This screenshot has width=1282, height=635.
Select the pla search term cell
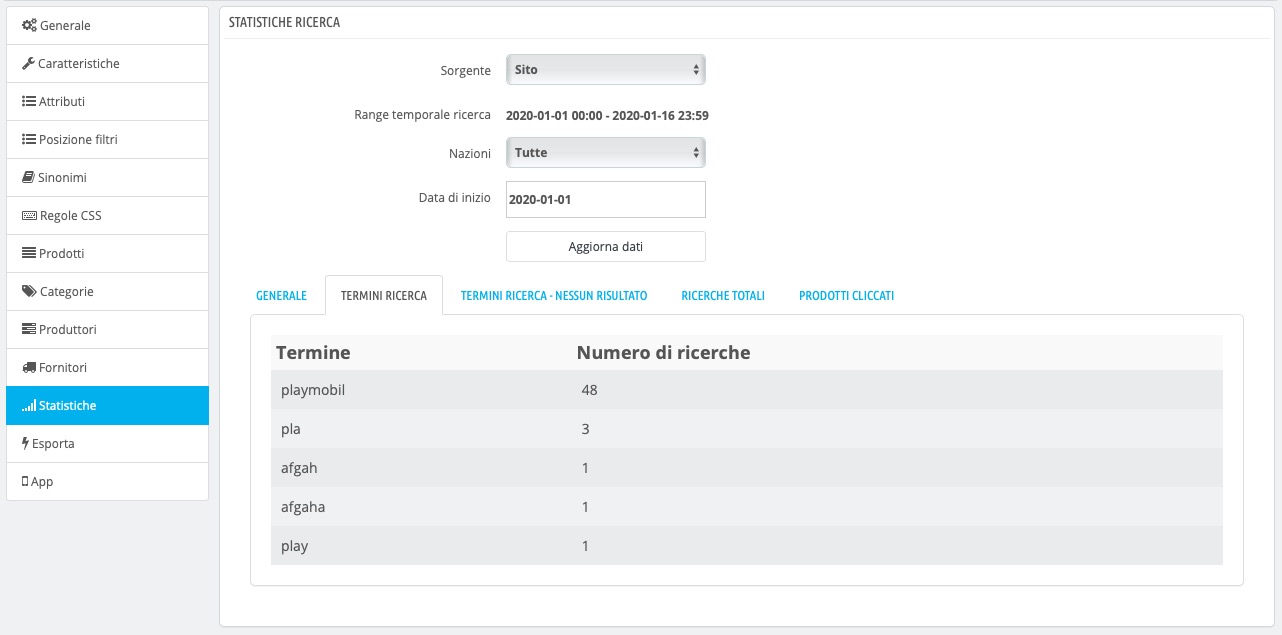[x=291, y=429]
